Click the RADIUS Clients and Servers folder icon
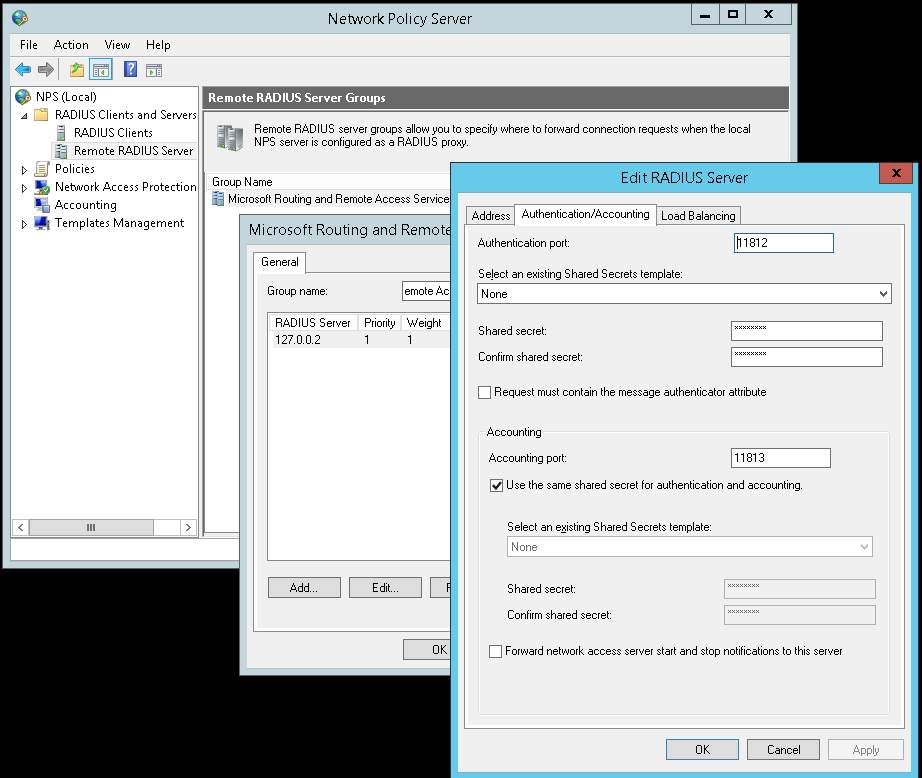Image resolution: width=922 pixels, height=778 pixels. (x=41, y=114)
